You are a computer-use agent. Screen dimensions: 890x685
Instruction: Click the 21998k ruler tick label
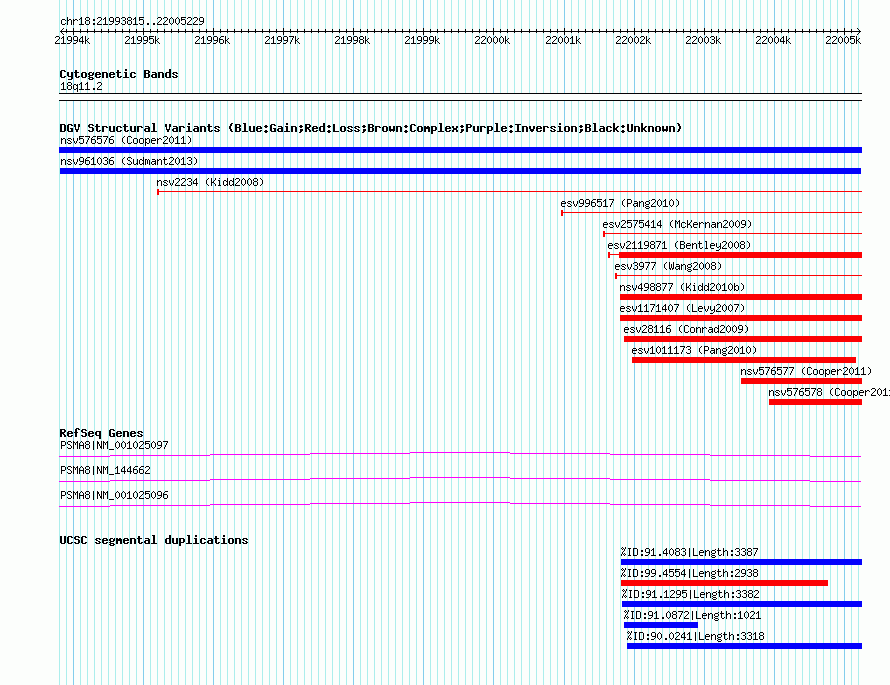[x=352, y=40]
